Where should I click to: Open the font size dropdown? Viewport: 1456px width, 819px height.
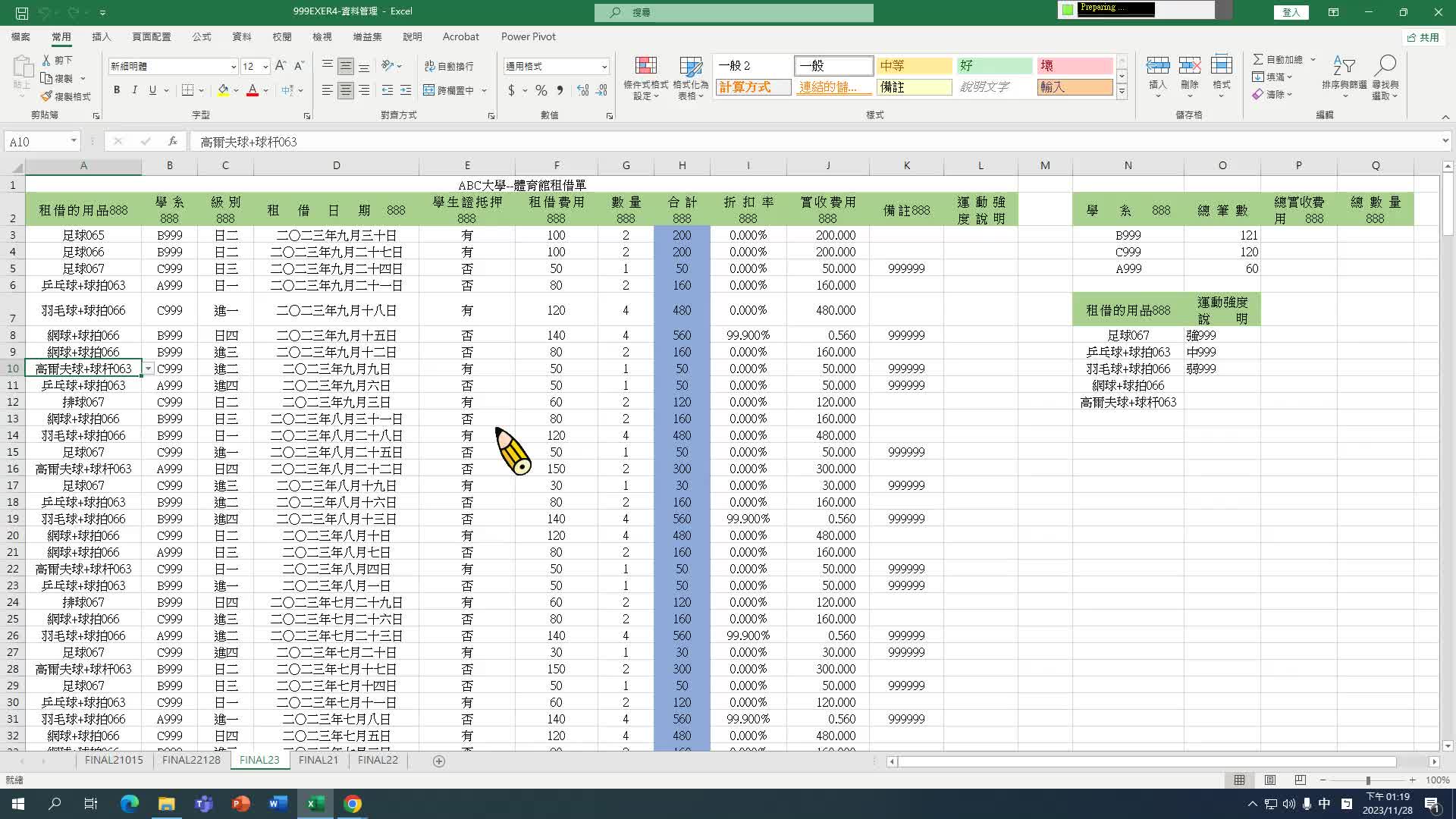point(265,67)
